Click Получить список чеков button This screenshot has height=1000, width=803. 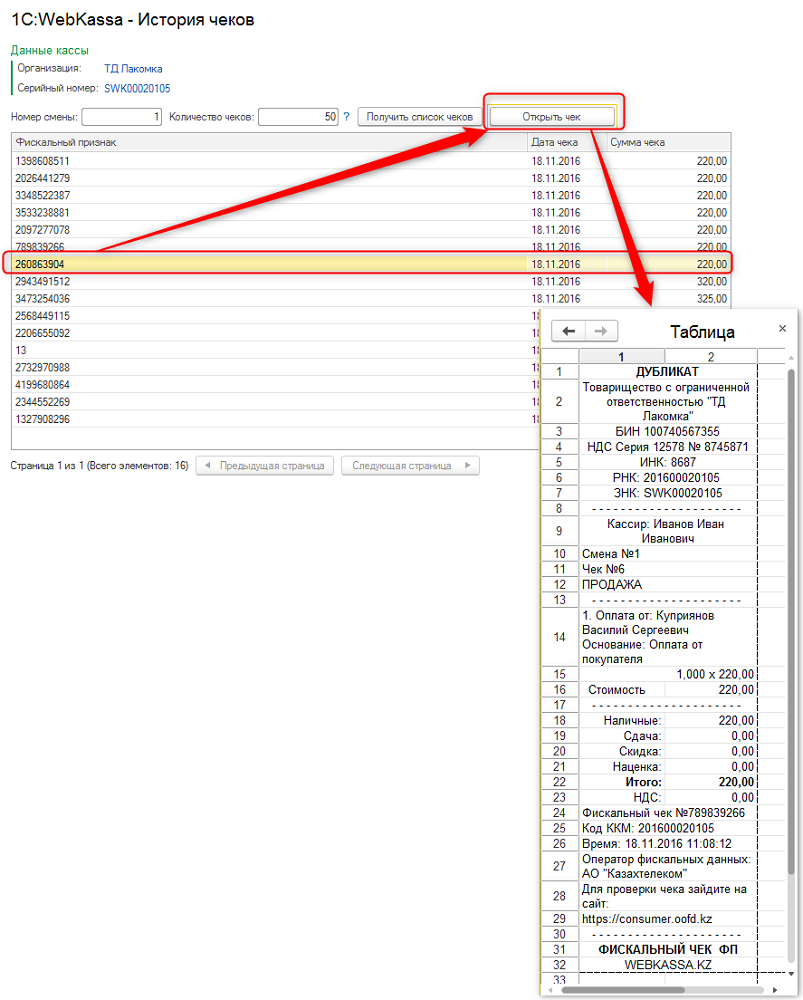coord(419,117)
